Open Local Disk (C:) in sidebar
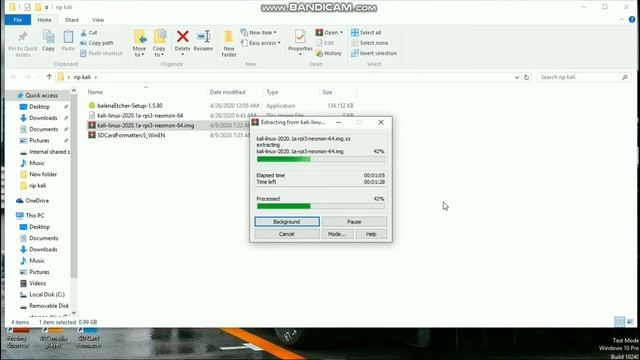This screenshot has height=360, width=640. point(47,295)
